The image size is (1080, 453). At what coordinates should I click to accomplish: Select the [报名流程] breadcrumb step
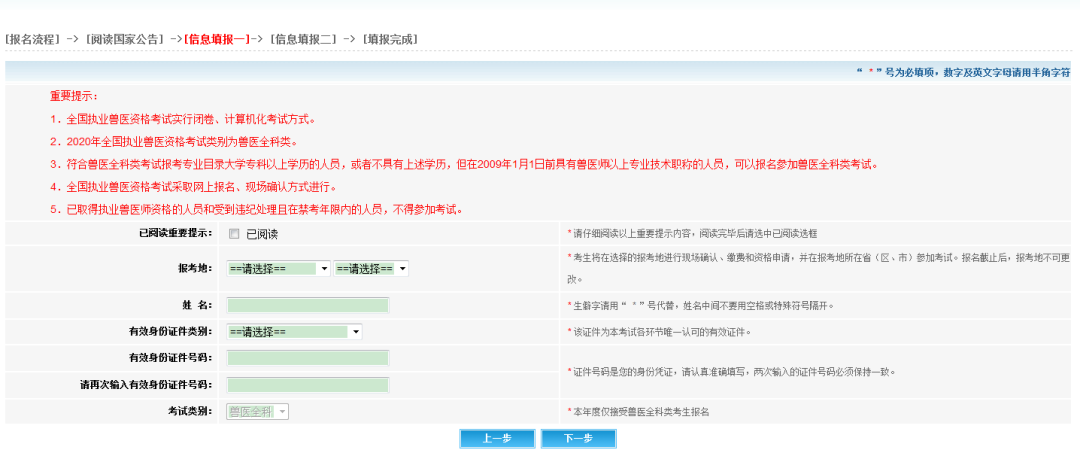click(x=32, y=39)
